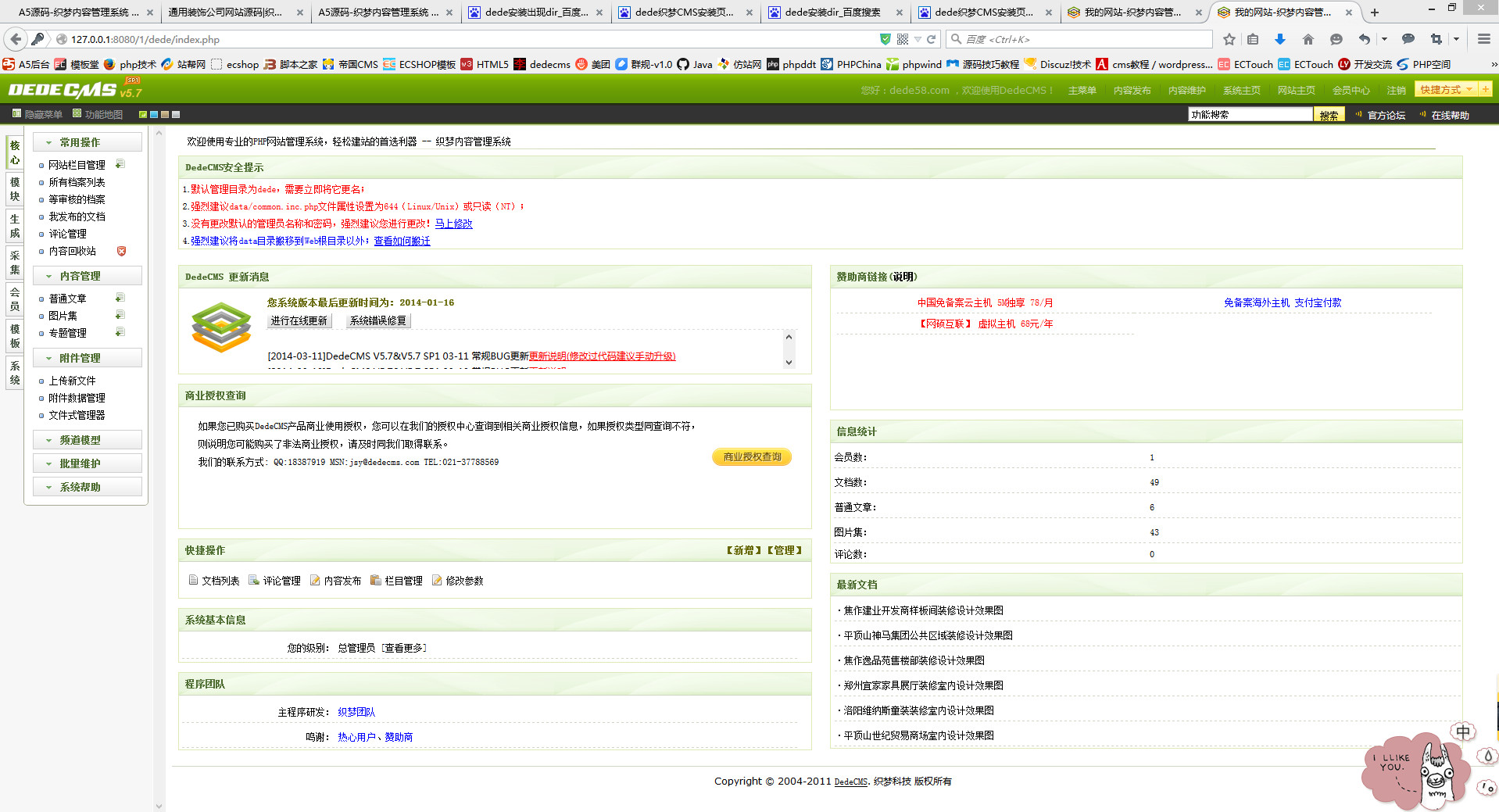Collapse the 常用操作 menu section
This screenshot has height=812, width=1499.
(87, 142)
